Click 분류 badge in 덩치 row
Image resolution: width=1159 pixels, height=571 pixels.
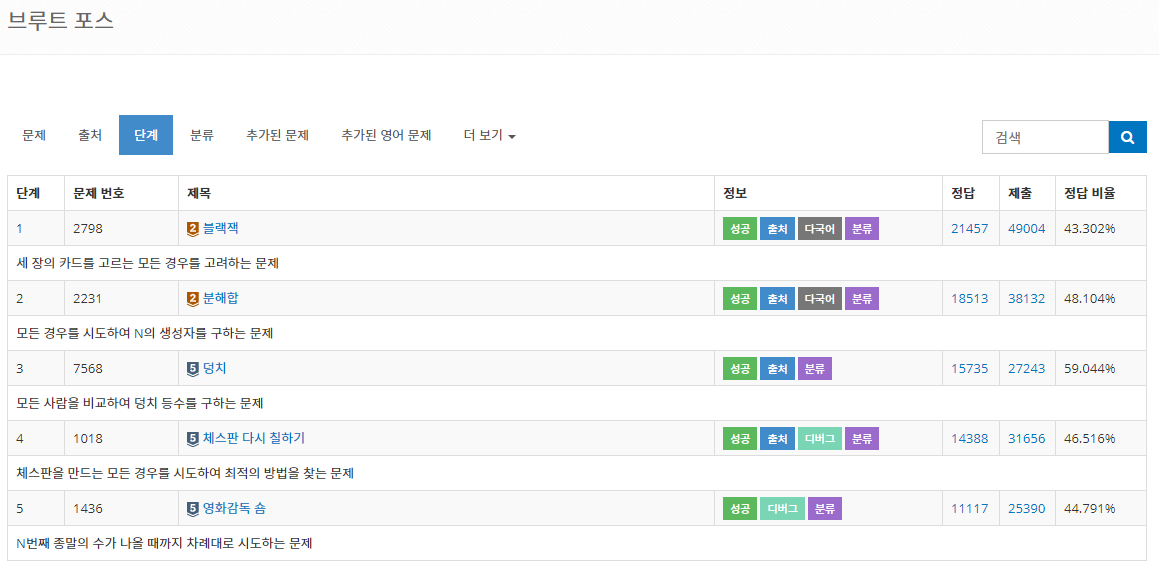coord(815,368)
